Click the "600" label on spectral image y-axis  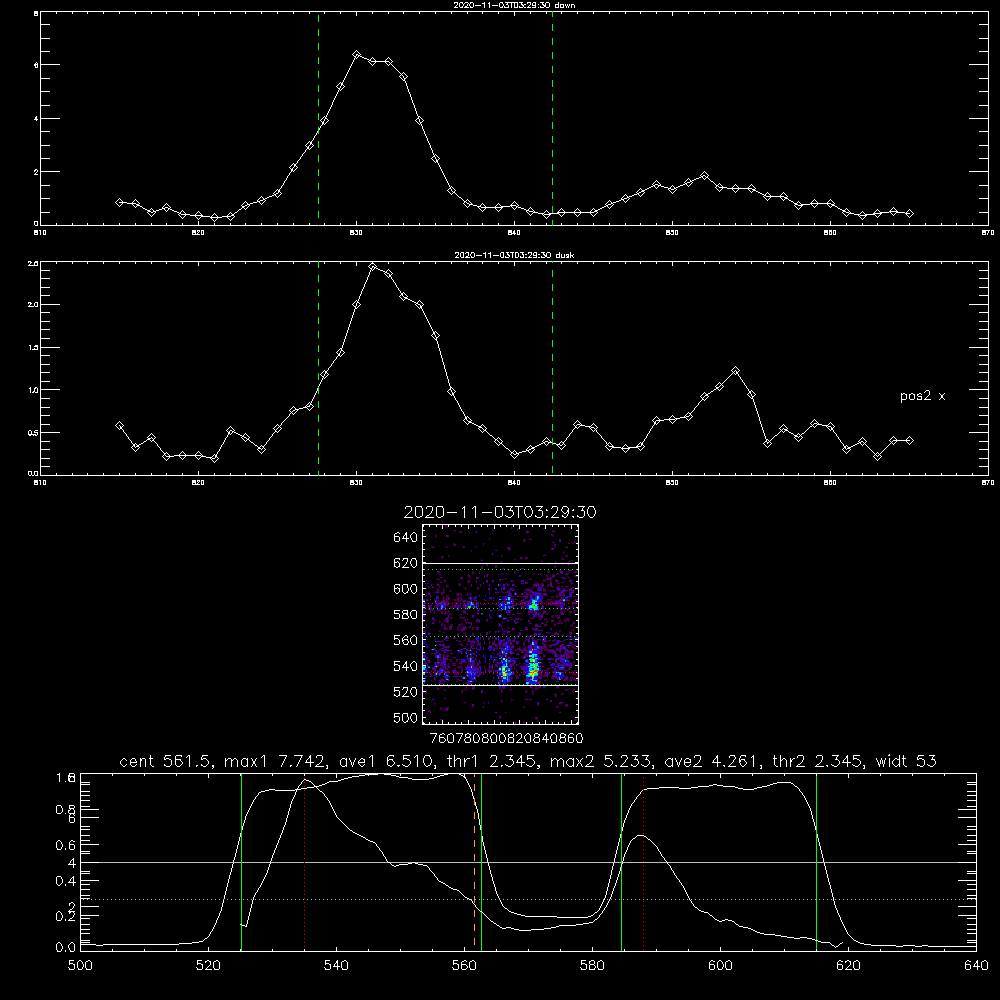tap(406, 589)
